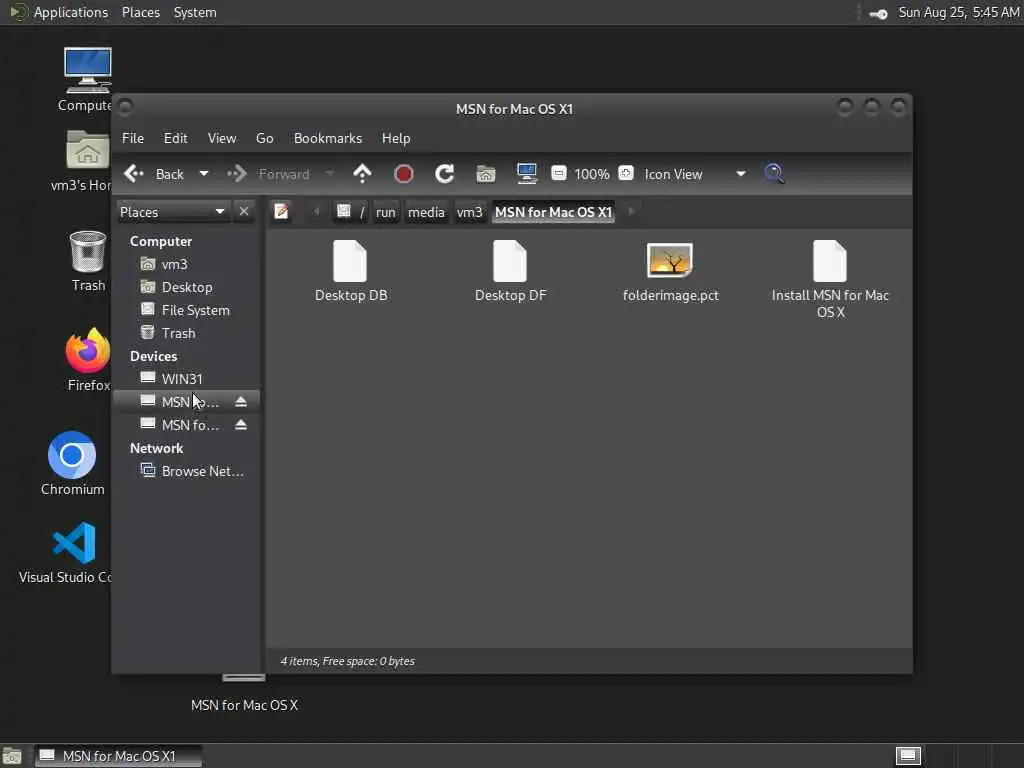
Task: Select the Desktop DB file
Action: coord(351,271)
